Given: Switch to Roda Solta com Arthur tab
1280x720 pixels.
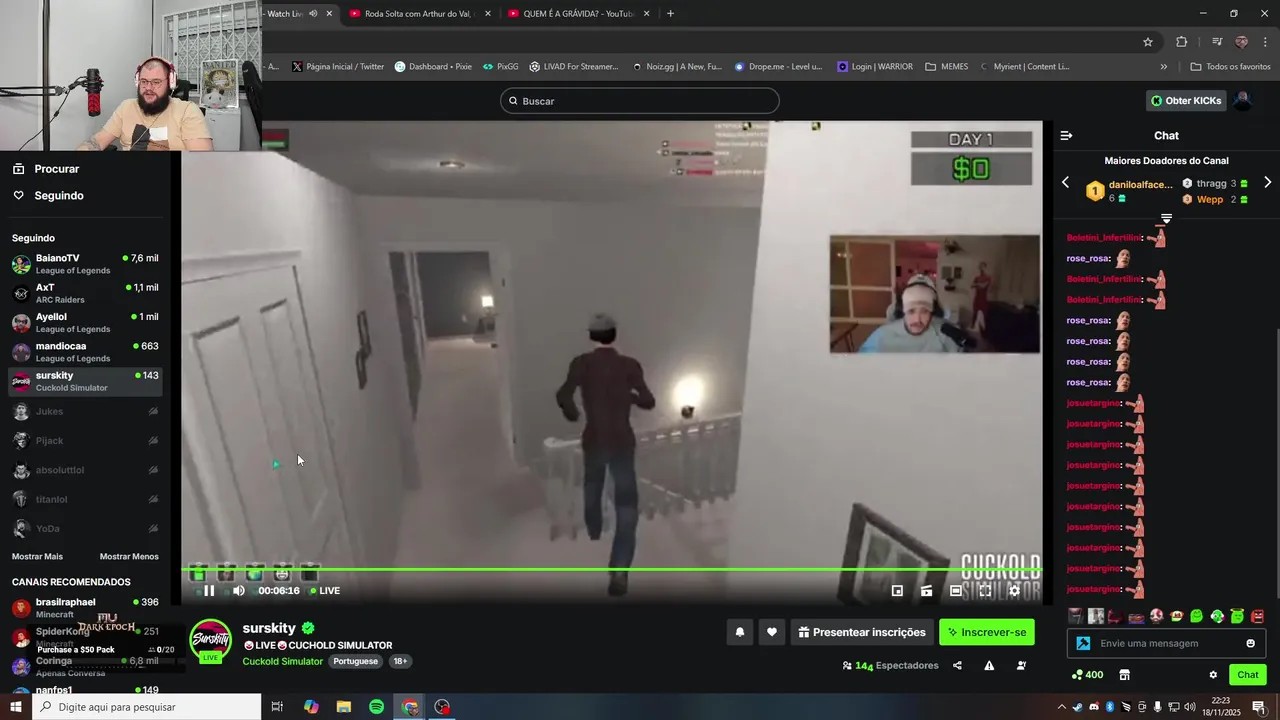Looking at the screenshot, I should tap(419, 13).
